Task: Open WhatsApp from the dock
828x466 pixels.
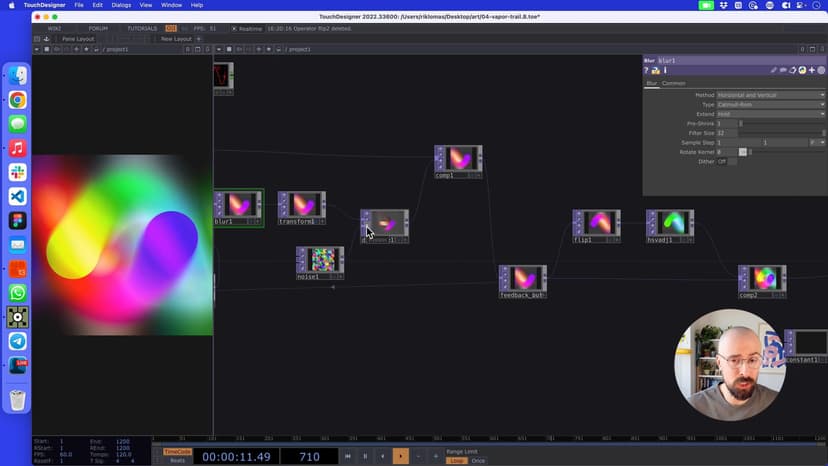Action: 18,293
